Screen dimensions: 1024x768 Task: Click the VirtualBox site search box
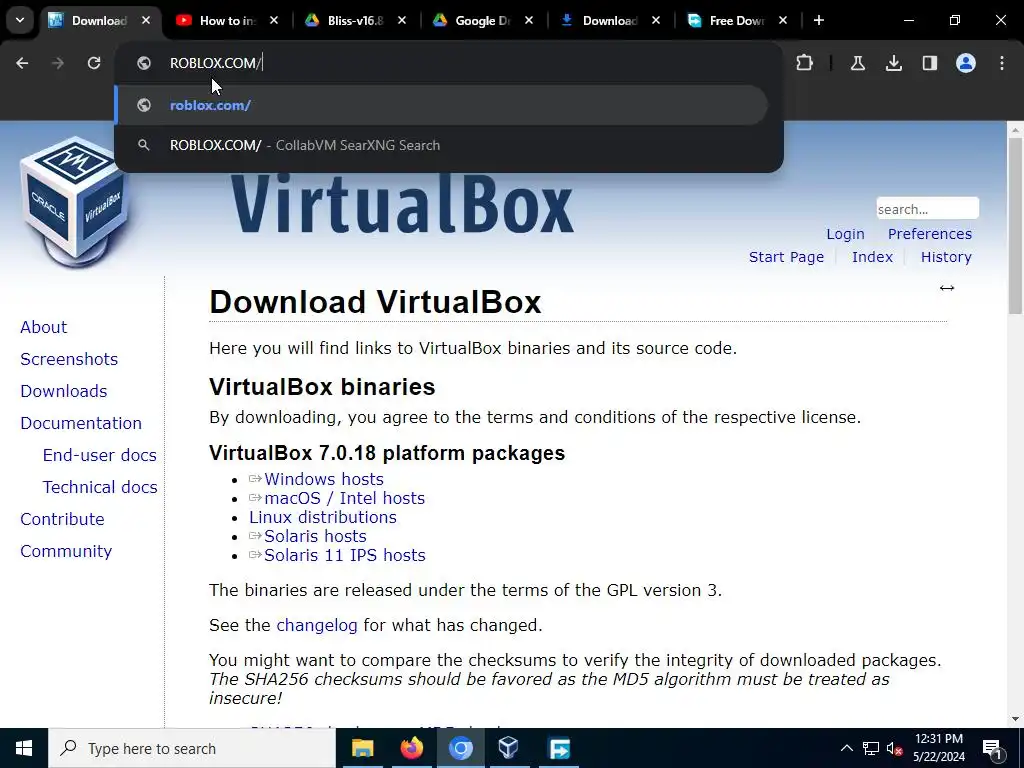(x=927, y=209)
